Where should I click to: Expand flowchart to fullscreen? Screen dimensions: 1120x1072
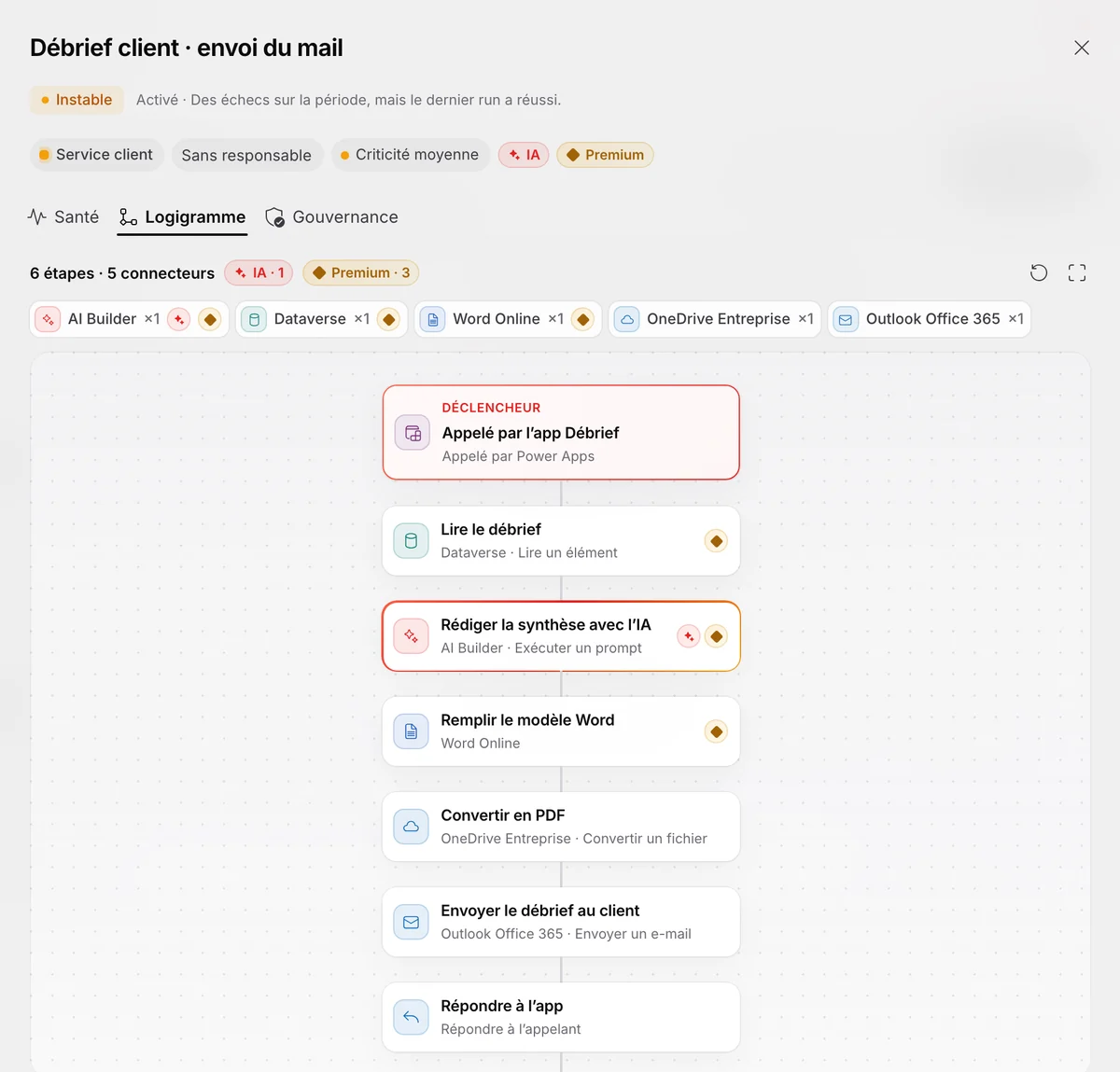1077,272
